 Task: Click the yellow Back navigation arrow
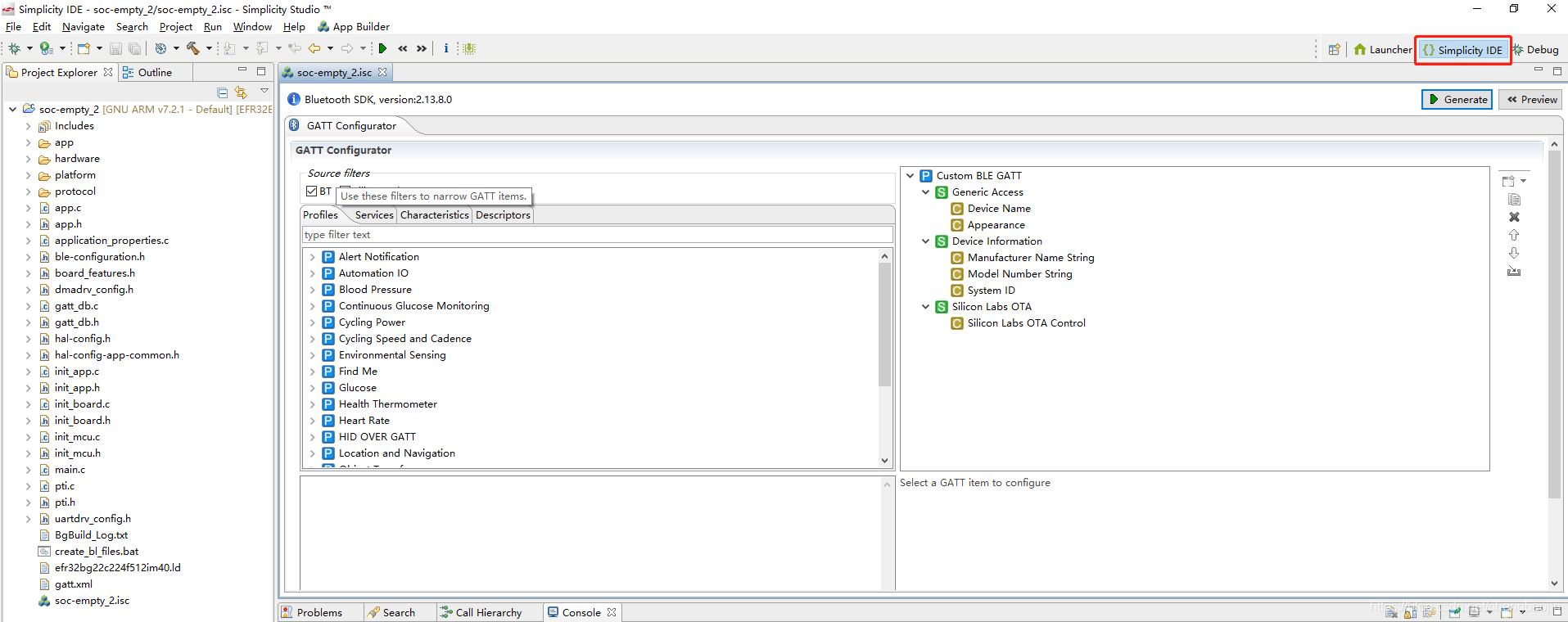point(314,48)
